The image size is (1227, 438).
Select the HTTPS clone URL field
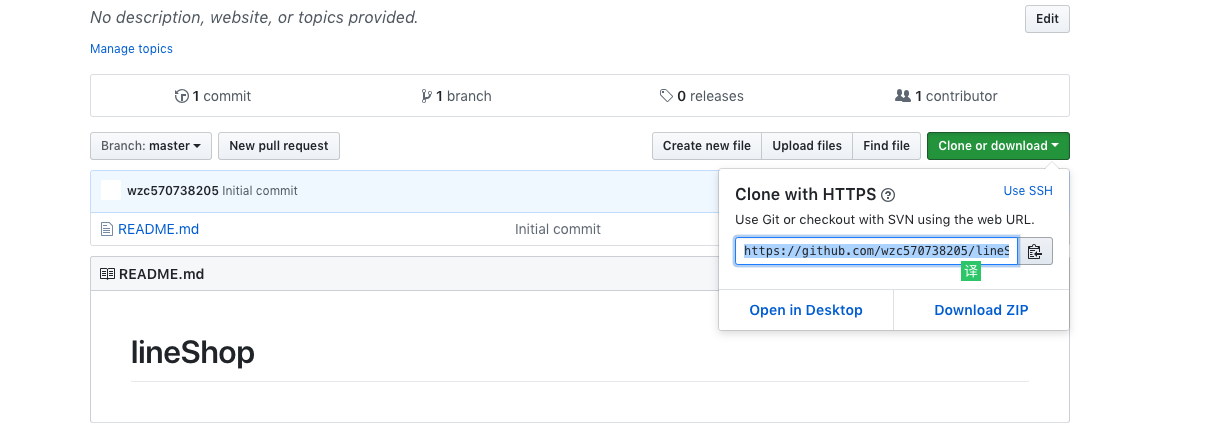point(876,251)
